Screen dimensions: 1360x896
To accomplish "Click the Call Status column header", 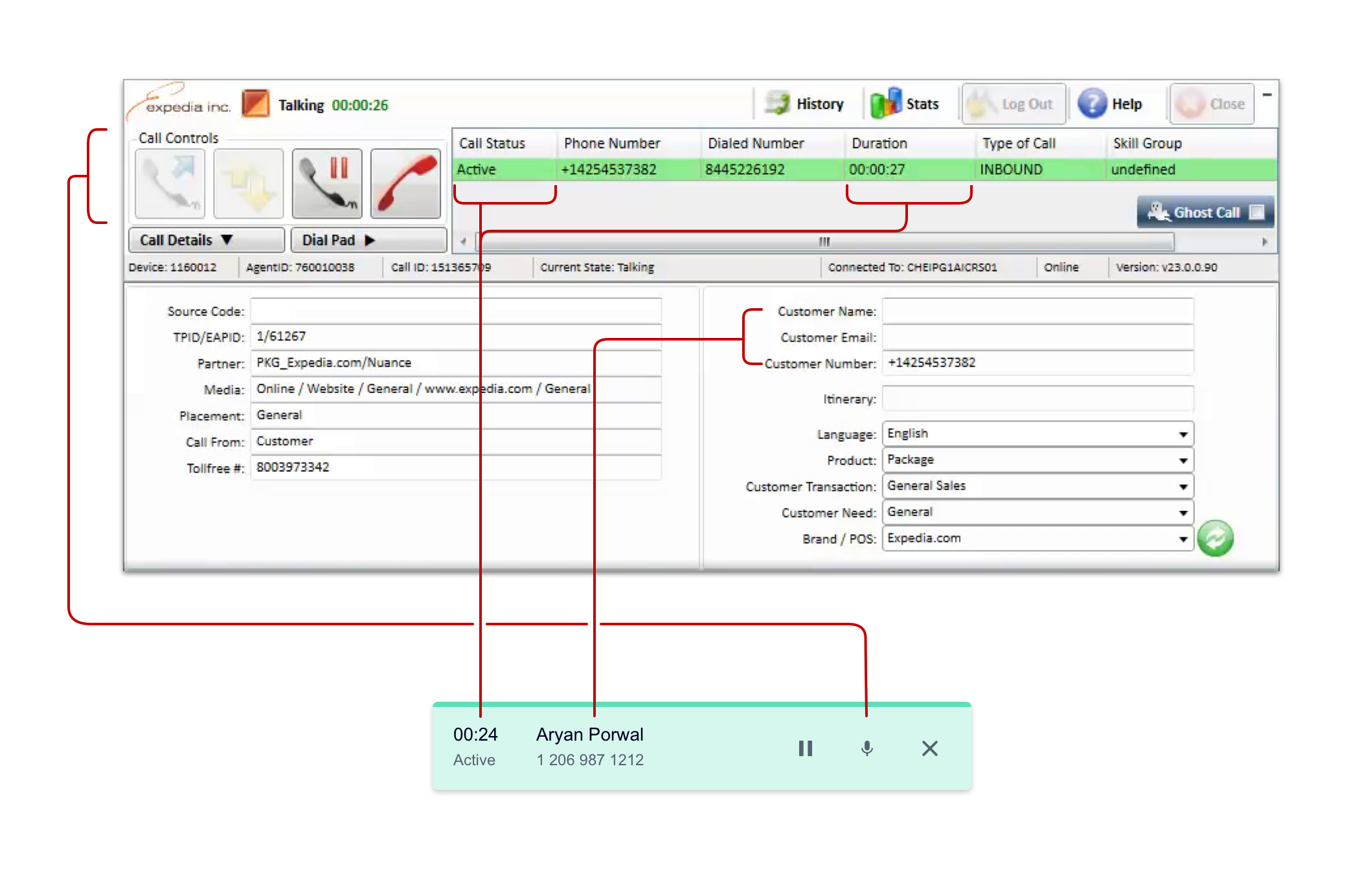I will [492, 143].
